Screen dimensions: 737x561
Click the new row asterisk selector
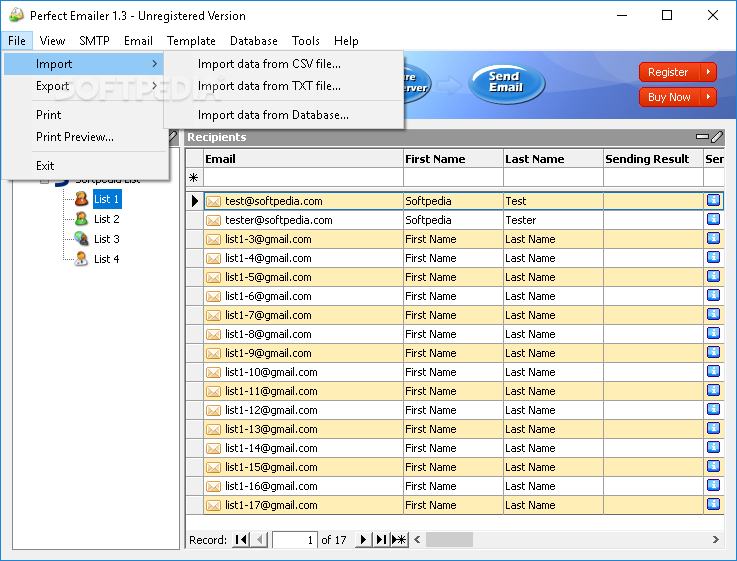pyautogui.click(x=194, y=178)
